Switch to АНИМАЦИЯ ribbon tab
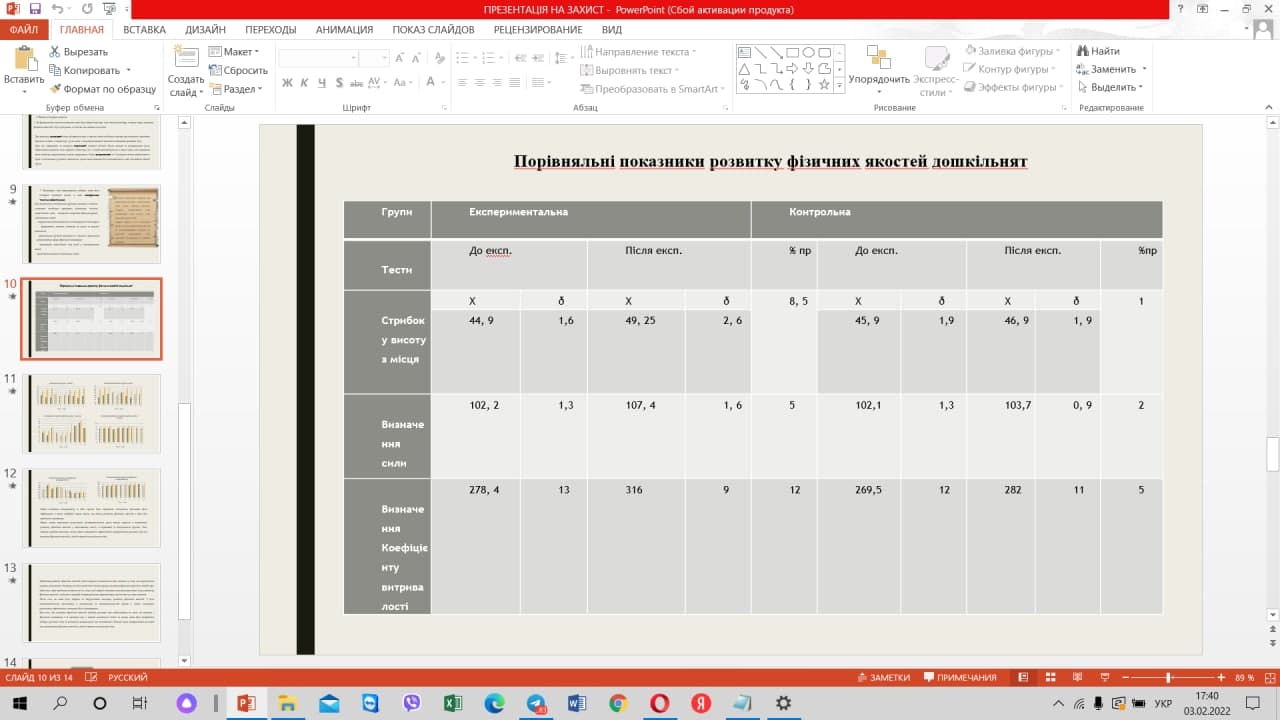 [x=344, y=29]
